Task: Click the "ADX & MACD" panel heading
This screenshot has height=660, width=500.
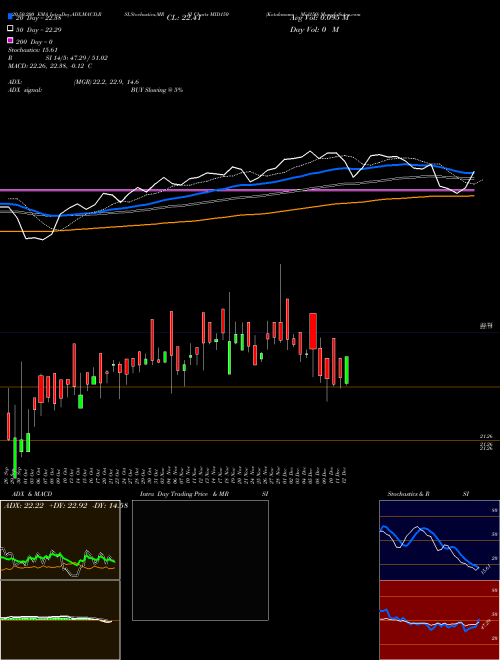Action: point(32,494)
